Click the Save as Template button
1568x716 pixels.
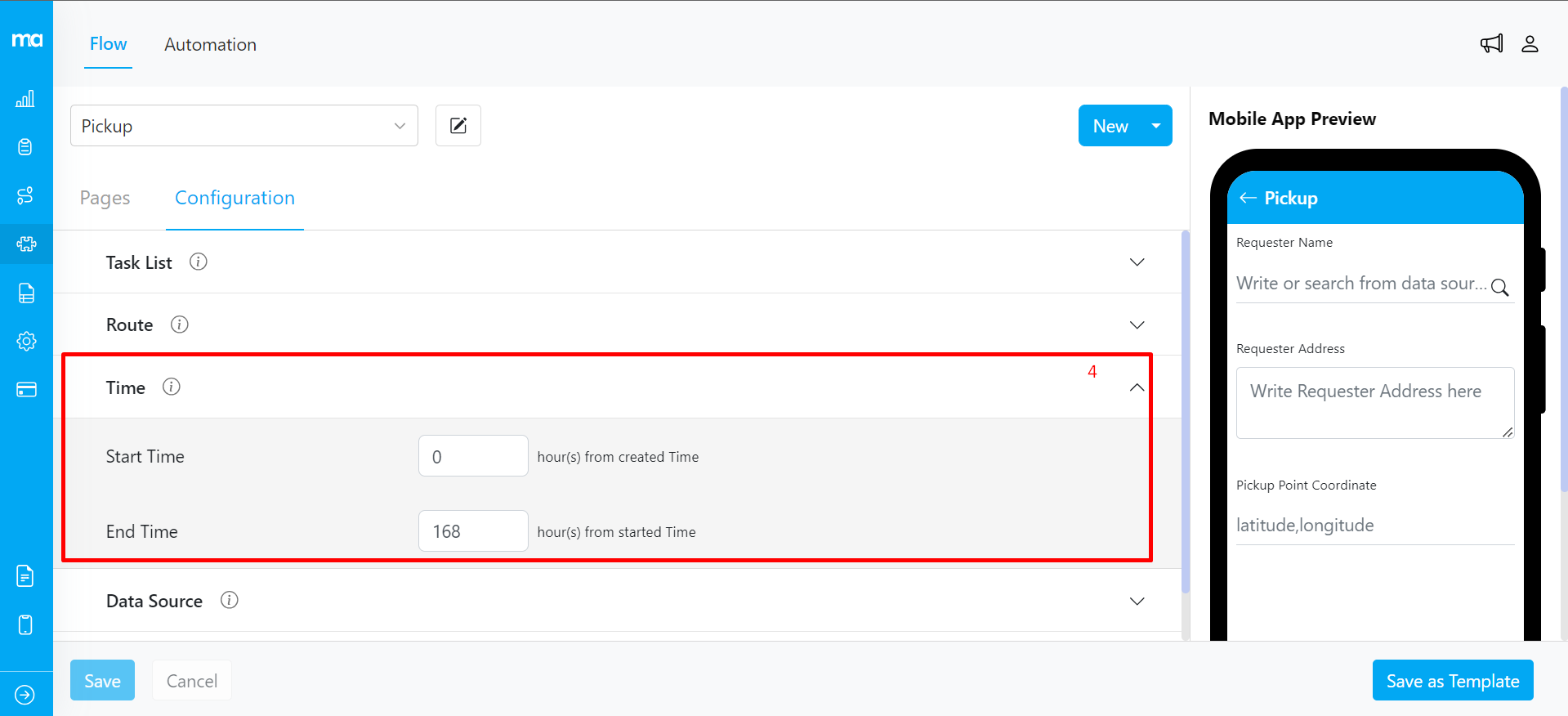point(1452,681)
